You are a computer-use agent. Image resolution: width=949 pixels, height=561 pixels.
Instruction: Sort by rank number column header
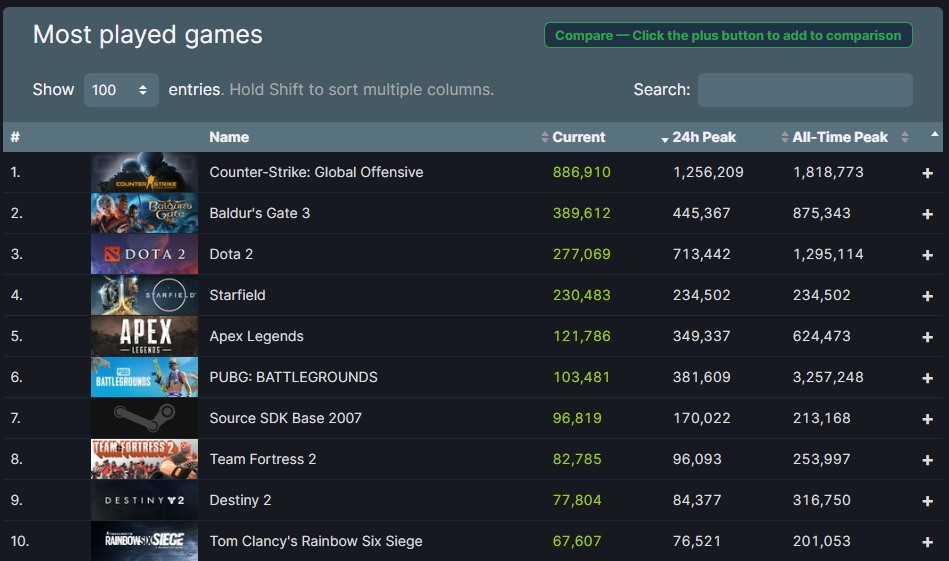click(x=16, y=137)
